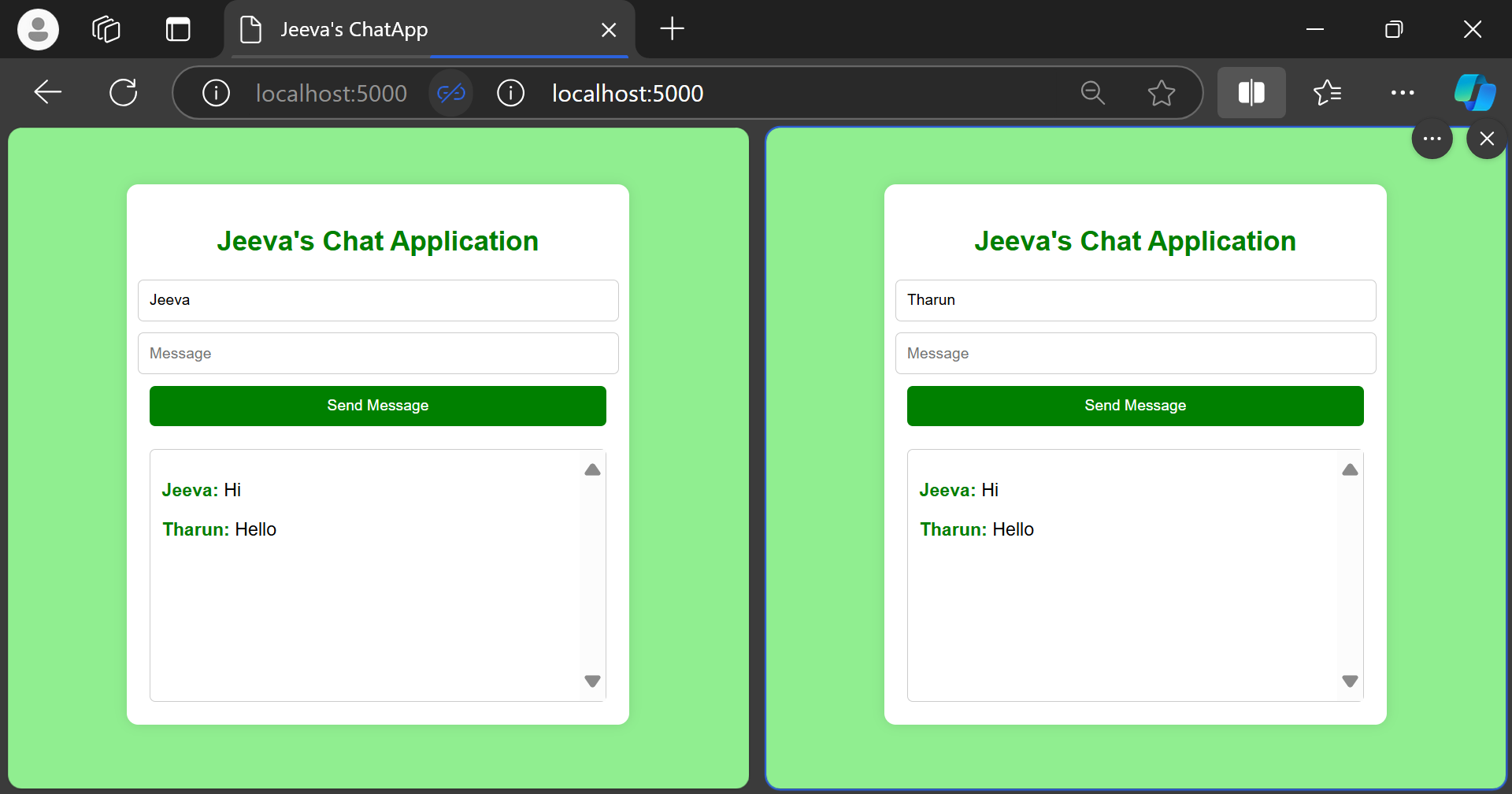Click the name field containing Jeeva
Screen dimensions: 1512x794
pos(378,300)
